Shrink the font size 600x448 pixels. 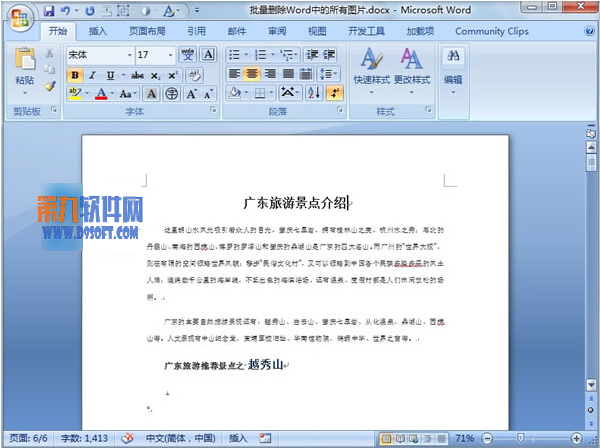(208, 93)
